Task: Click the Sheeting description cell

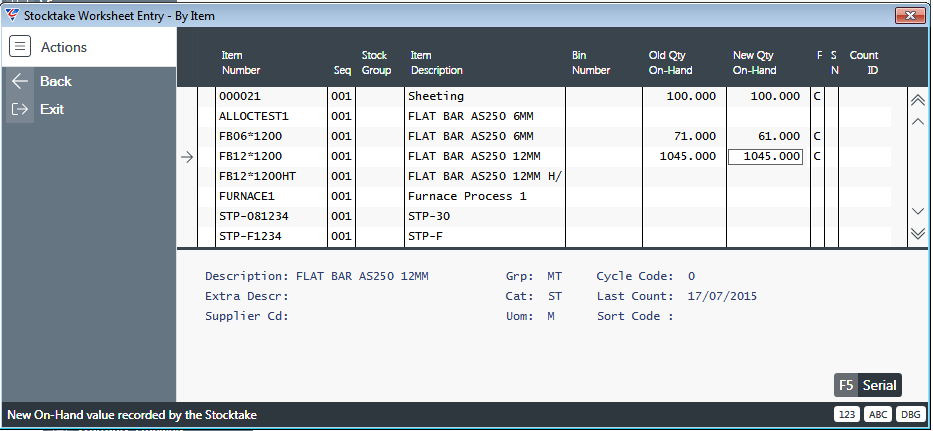Action: pyautogui.click(x=436, y=96)
